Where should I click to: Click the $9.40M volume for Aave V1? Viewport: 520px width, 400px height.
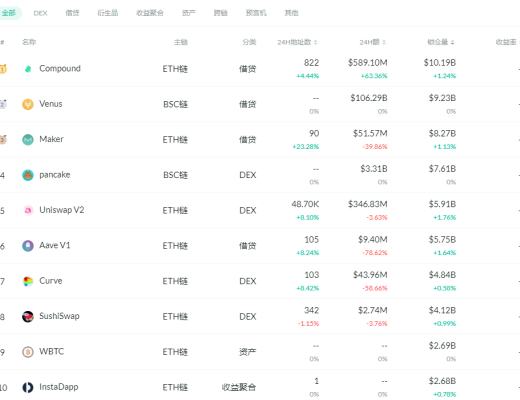(373, 239)
